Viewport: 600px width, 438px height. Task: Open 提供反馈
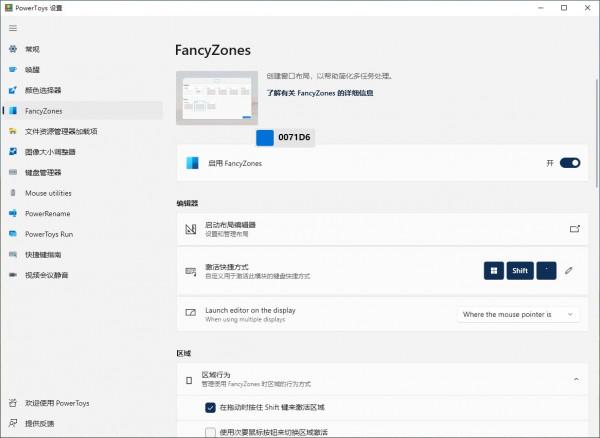(82, 423)
